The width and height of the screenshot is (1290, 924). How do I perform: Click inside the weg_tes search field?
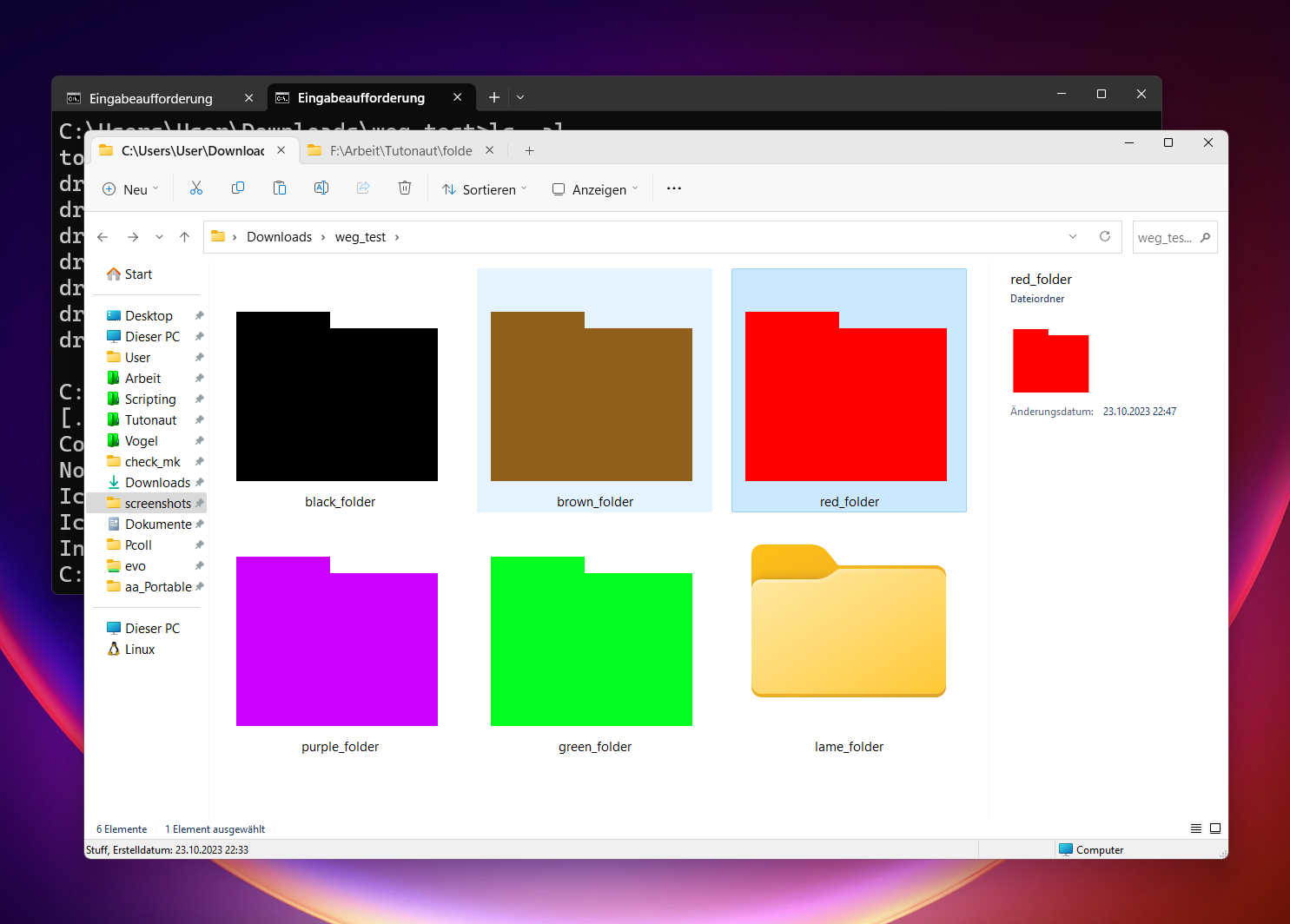pos(1168,236)
